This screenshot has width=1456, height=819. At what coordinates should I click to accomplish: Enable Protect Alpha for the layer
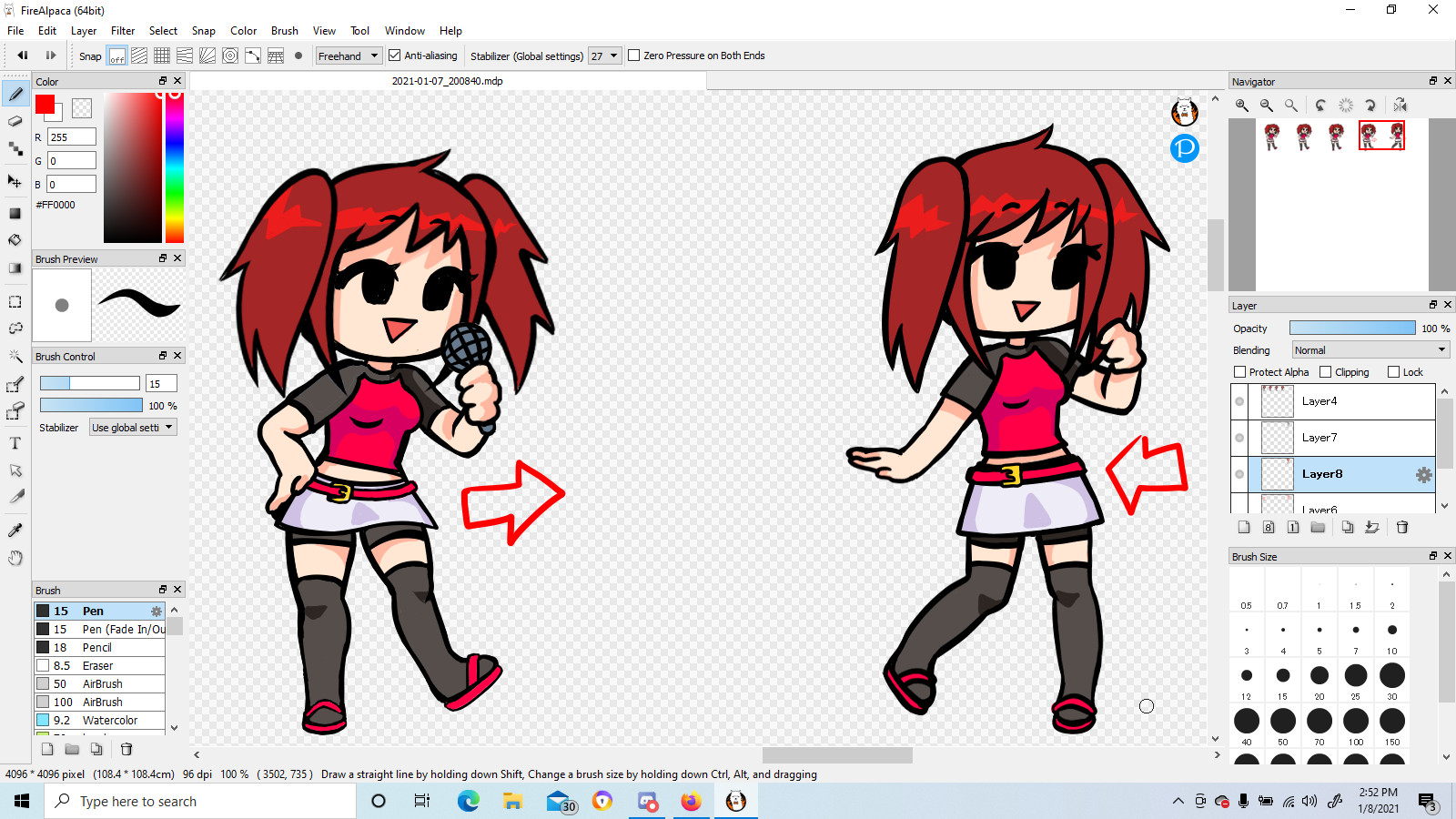pyautogui.click(x=1239, y=372)
